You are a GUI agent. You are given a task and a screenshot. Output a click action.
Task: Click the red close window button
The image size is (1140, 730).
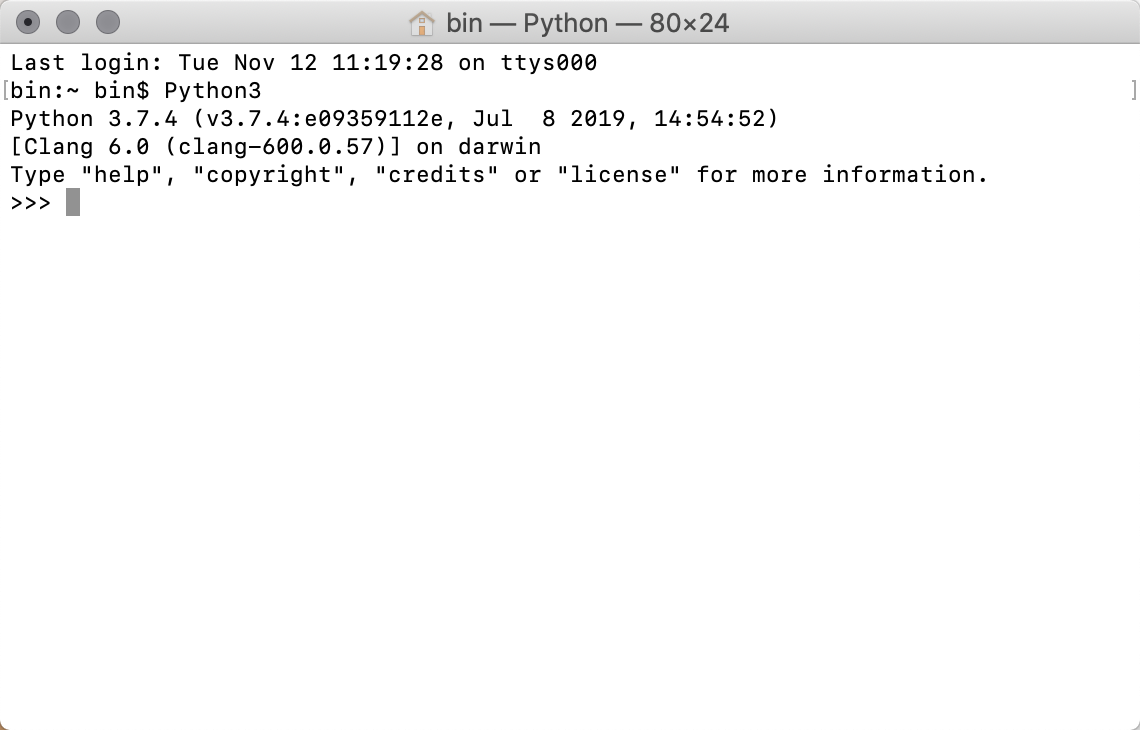click(x=29, y=21)
